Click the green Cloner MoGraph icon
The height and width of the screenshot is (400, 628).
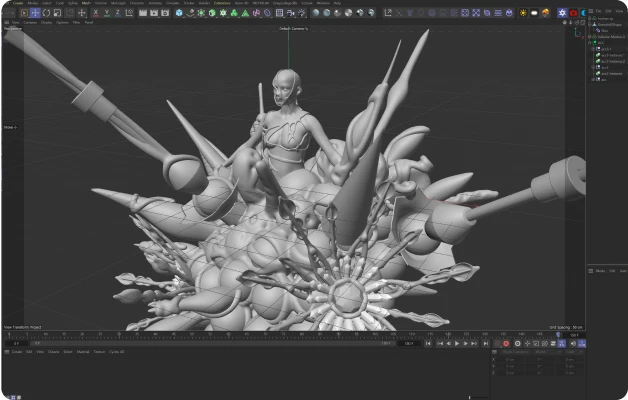pos(223,13)
